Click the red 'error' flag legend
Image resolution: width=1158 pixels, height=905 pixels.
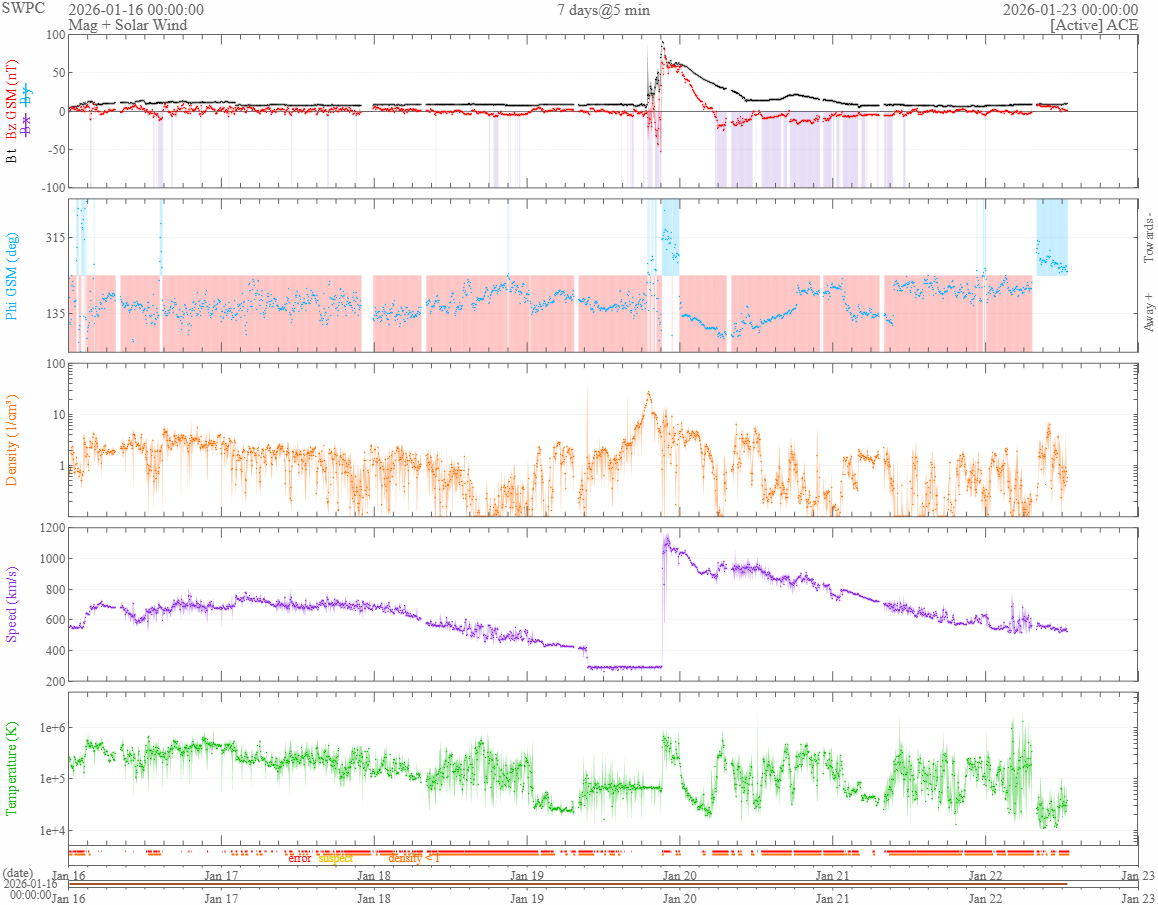[x=300, y=858]
